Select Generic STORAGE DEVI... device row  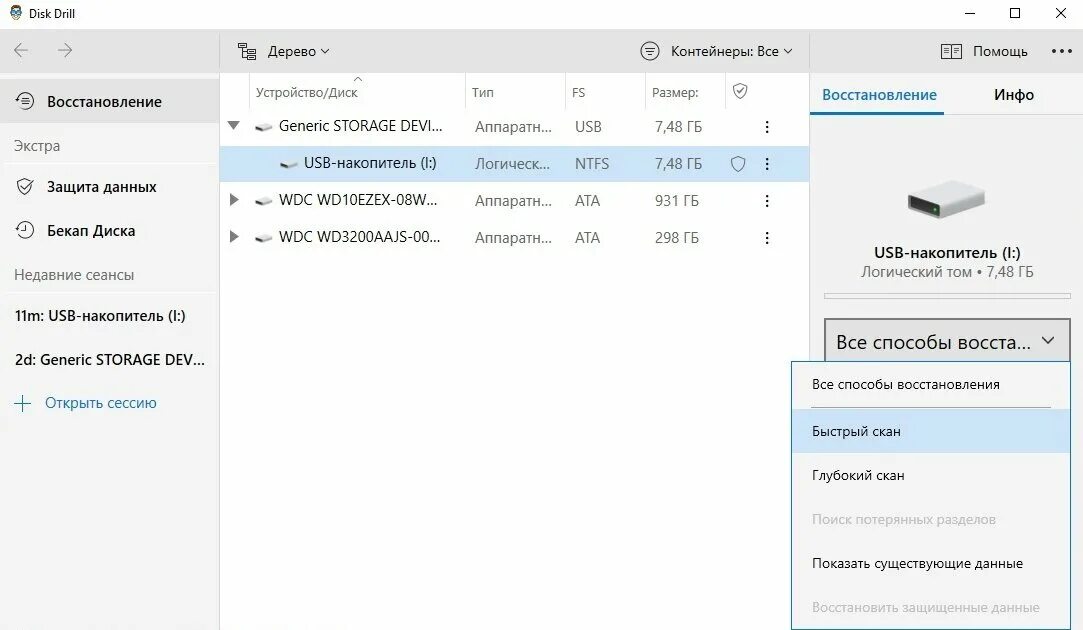point(514,126)
